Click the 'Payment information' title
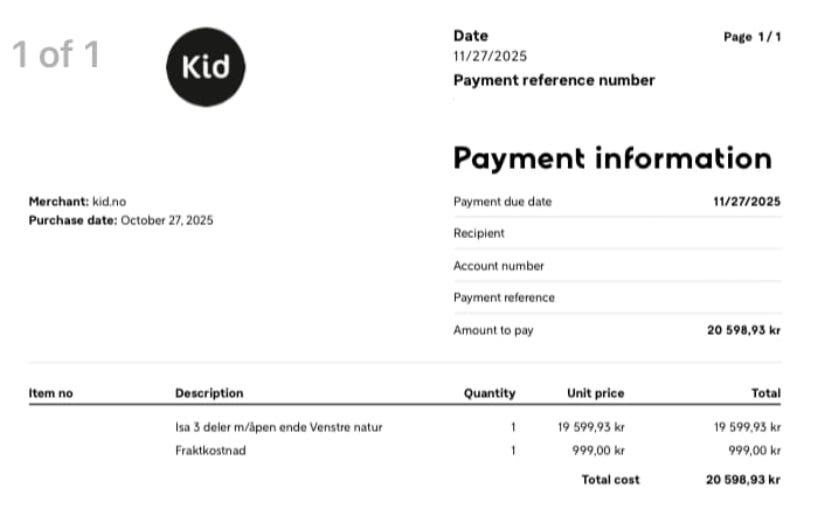830x524 pixels. pos(612,158)
